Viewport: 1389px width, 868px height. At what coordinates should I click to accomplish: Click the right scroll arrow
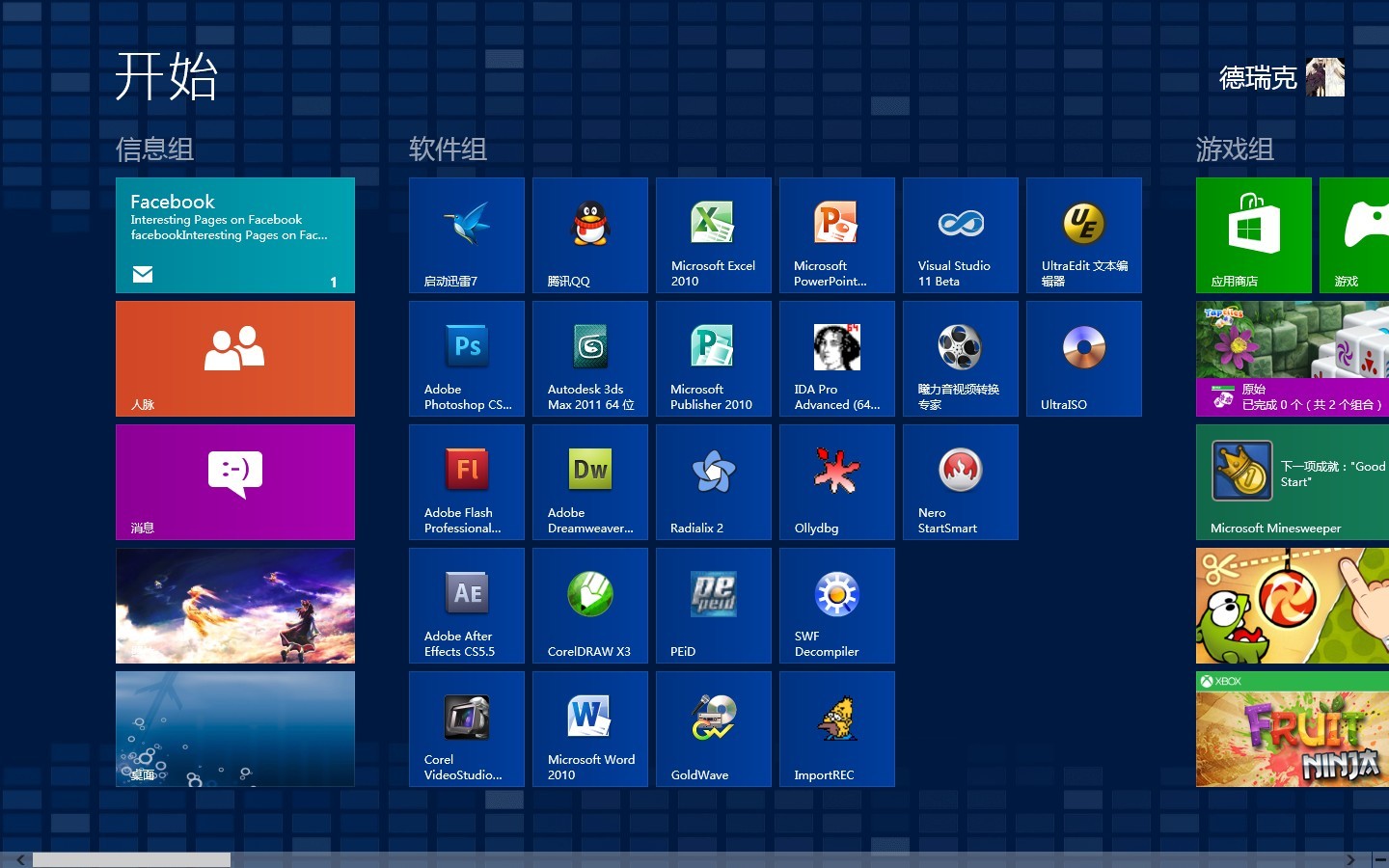(x=1351, y=859)
